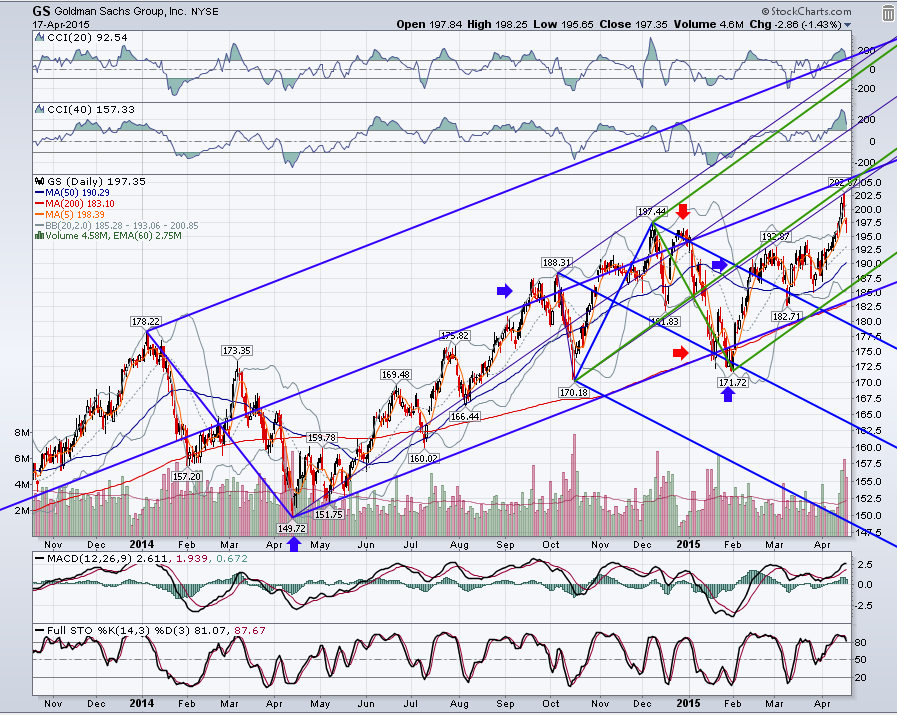Click the '160.02' price low label

[x=423, y=458]
